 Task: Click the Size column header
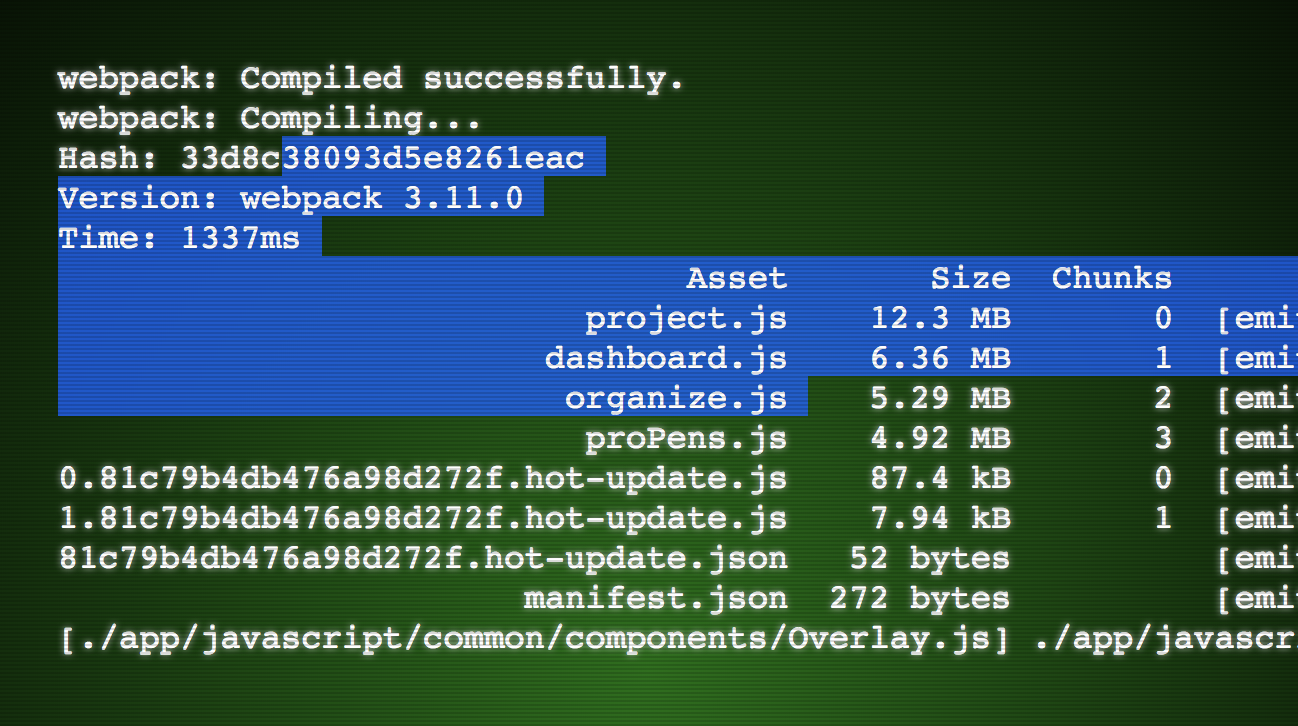coord(970,278)
